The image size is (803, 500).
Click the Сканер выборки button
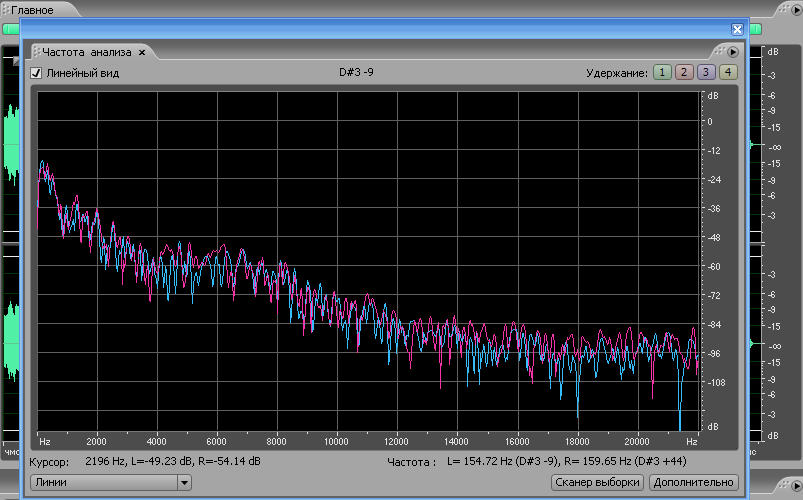tap(597, 483)
